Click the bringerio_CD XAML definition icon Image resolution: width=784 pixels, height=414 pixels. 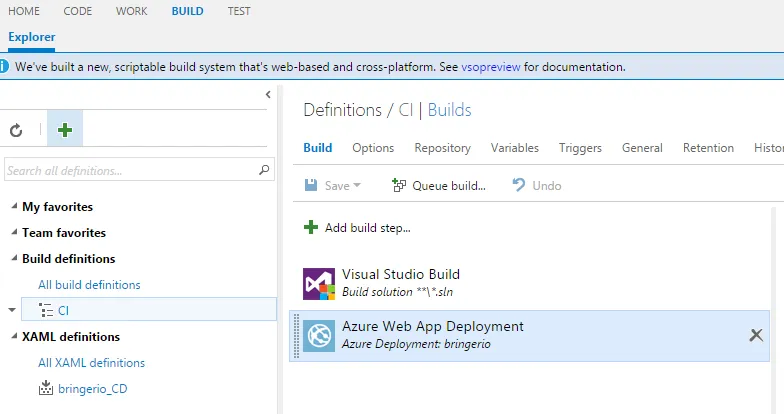click(45, 388)
